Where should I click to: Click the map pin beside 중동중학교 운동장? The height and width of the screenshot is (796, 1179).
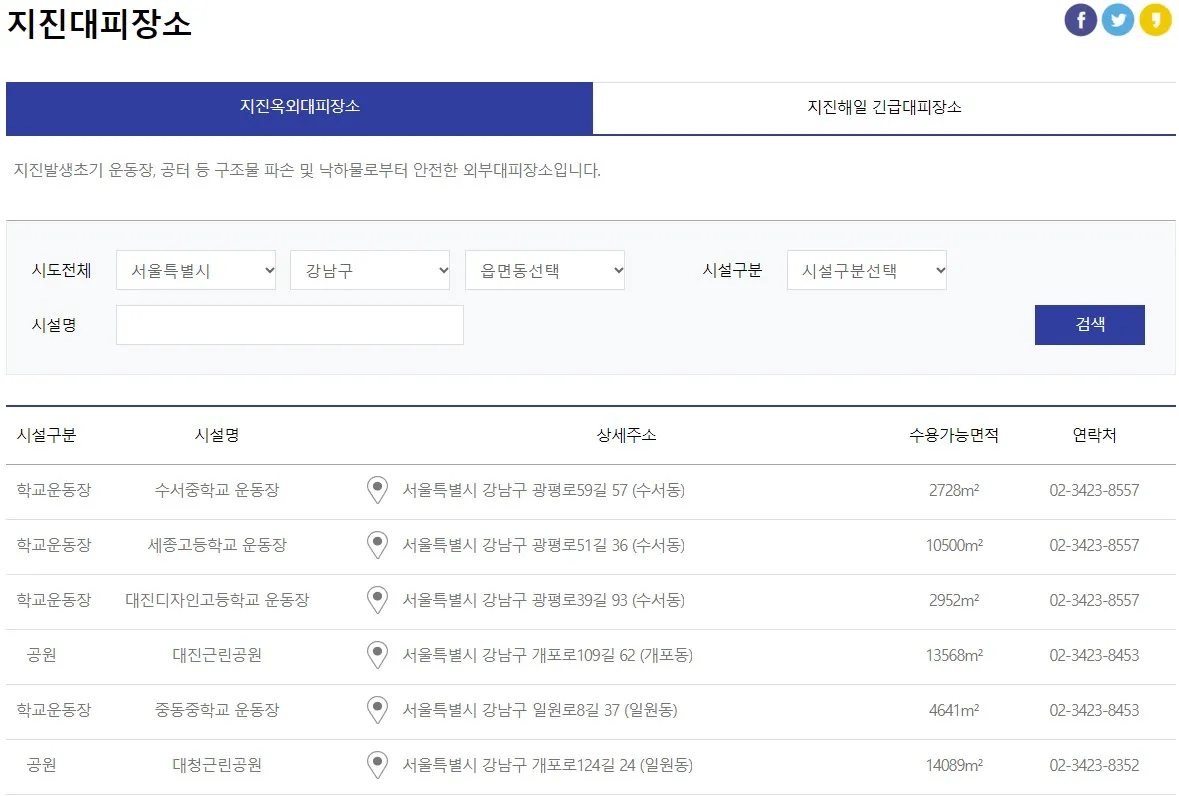(377, 710)
